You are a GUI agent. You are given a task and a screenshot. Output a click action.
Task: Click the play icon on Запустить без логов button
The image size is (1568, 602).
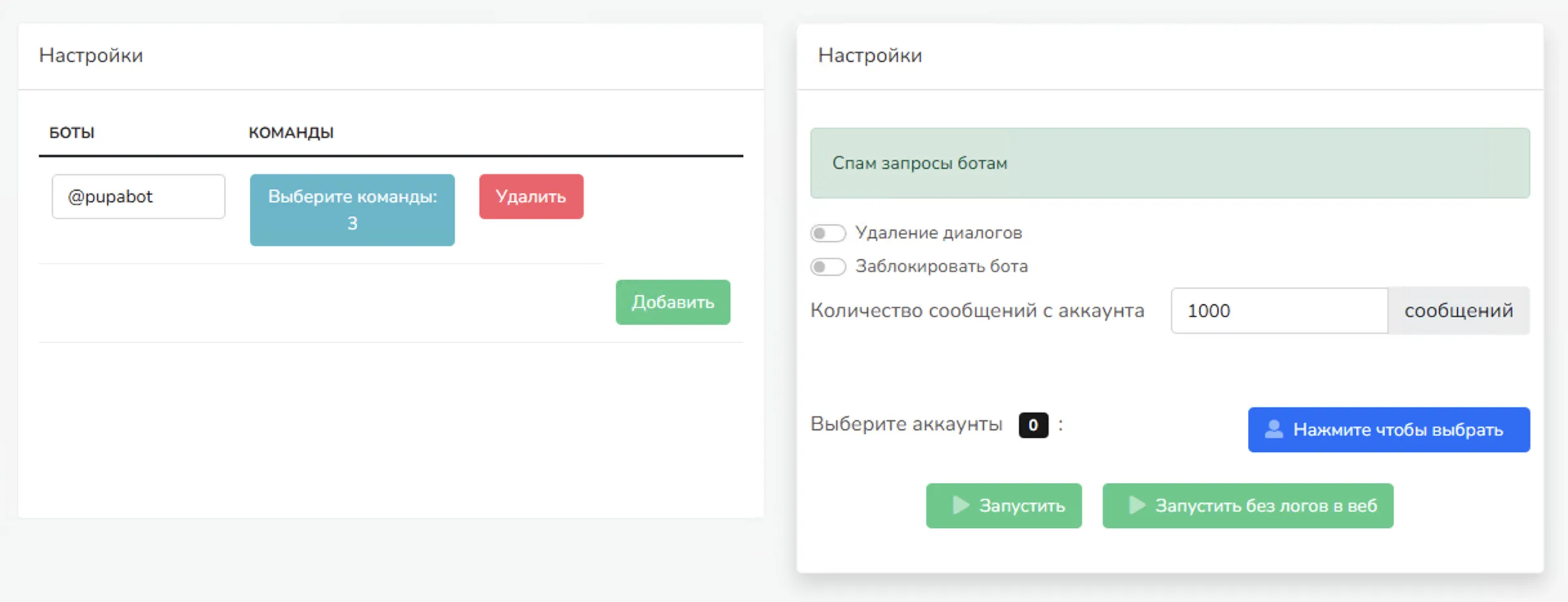click(1137, 505)
